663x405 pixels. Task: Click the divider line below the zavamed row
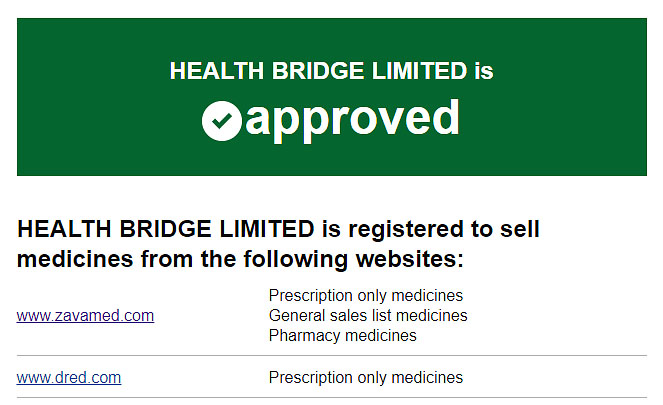331,355
